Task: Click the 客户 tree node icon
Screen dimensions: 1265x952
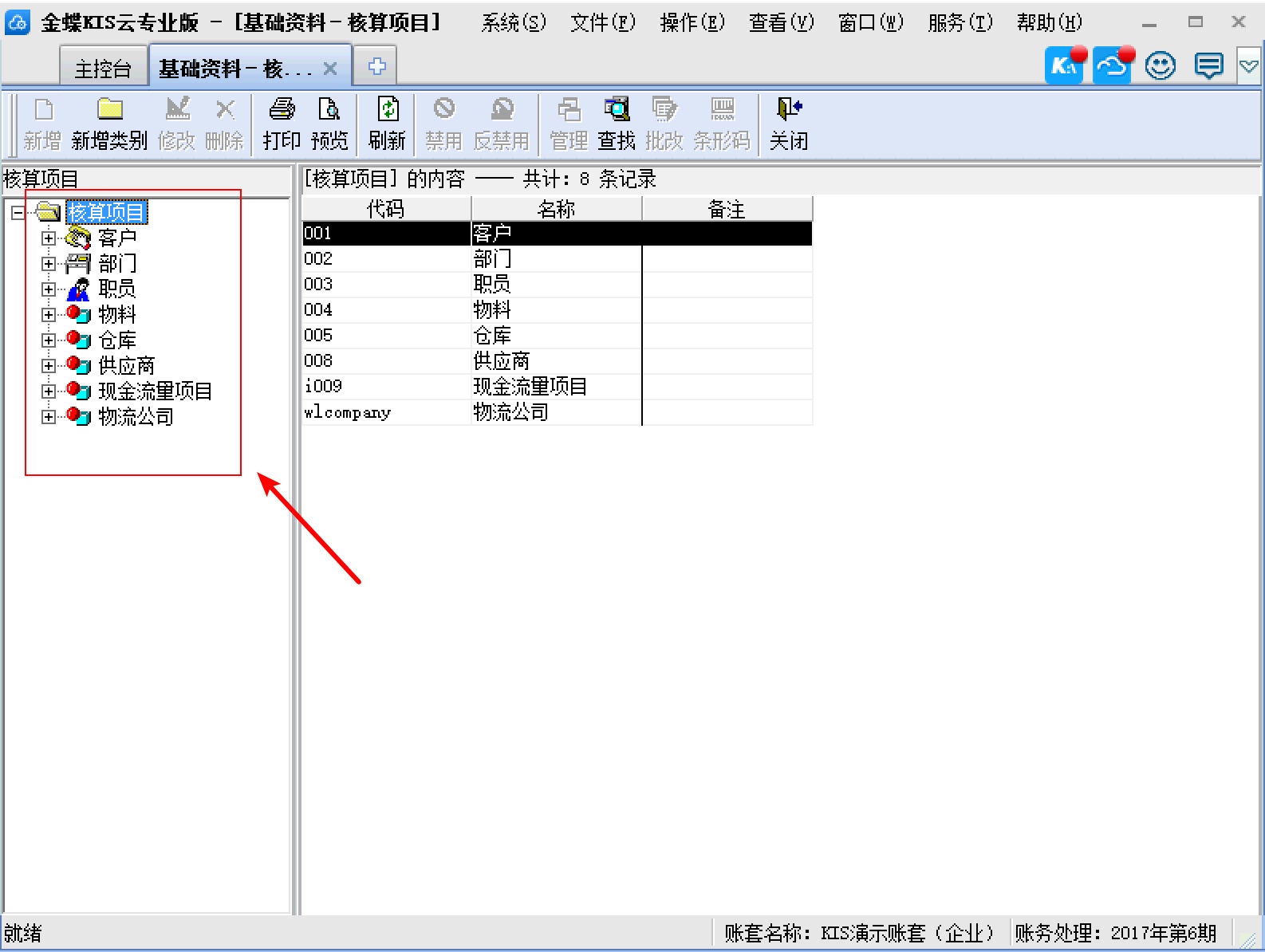Action: click(x=78, y=238)
